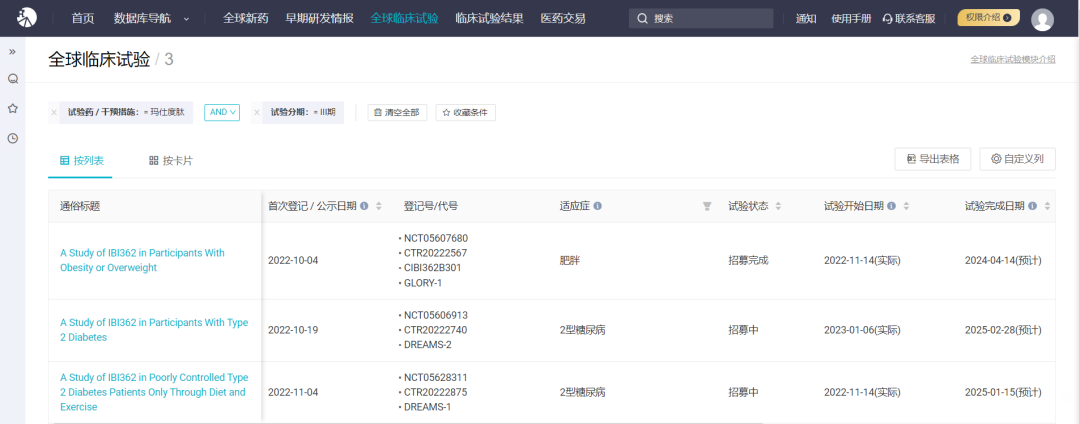This screenshot has height=424, width=1080.
Task: Open the chat bubble icon in sidebar
Action: (13, 79)
